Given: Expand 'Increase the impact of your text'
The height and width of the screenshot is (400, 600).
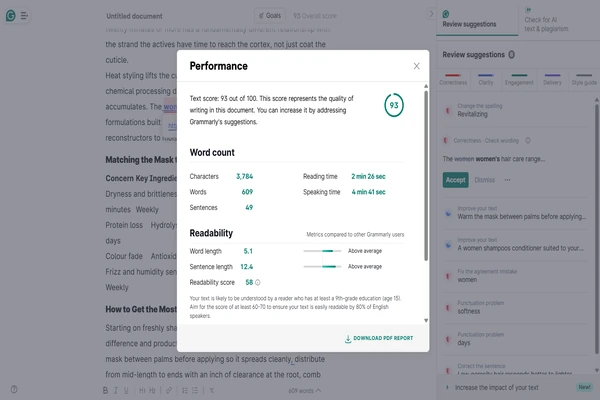Looking at the screenshot, I should pos(496,388).
